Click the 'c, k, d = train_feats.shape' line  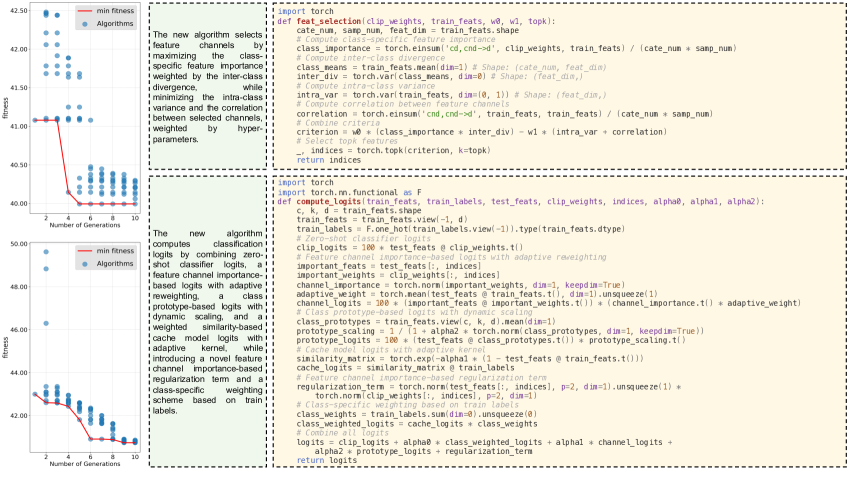359,211
